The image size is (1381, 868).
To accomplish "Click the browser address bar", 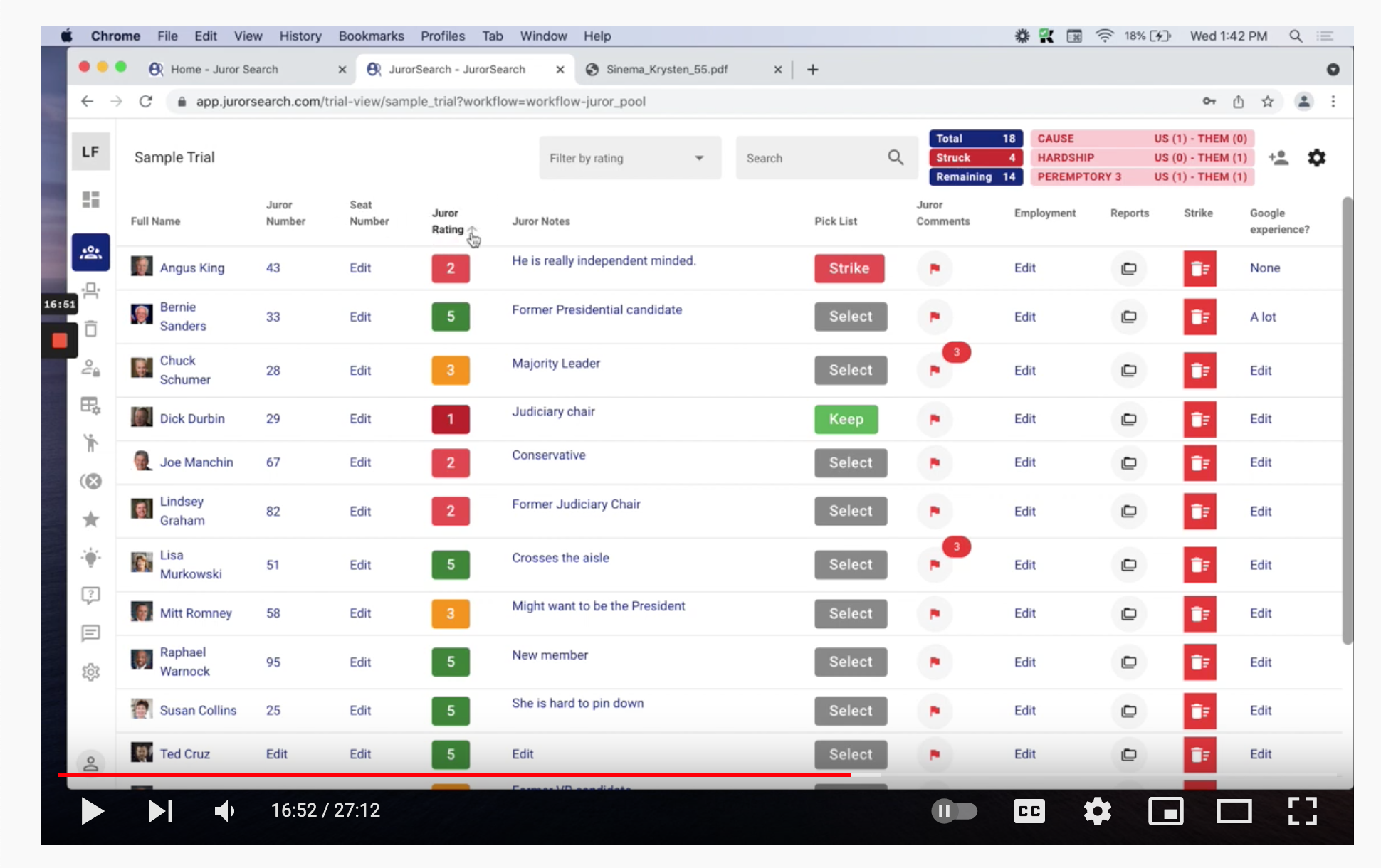I will [x=683, y=102].
